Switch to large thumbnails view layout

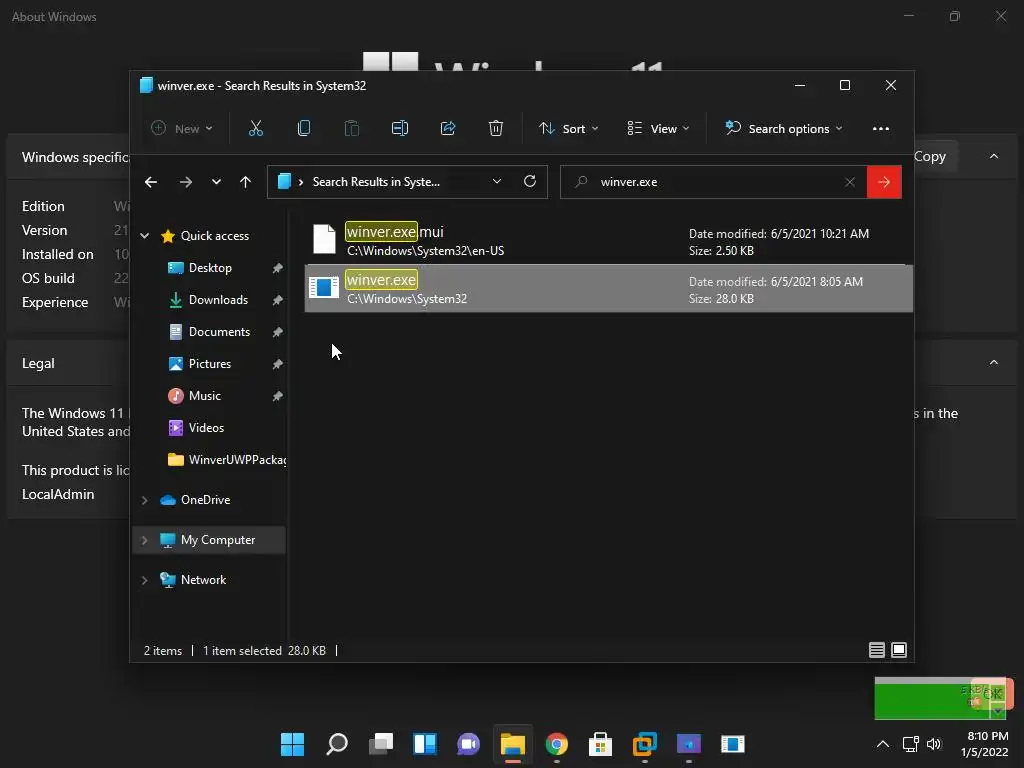coord(899,650)
